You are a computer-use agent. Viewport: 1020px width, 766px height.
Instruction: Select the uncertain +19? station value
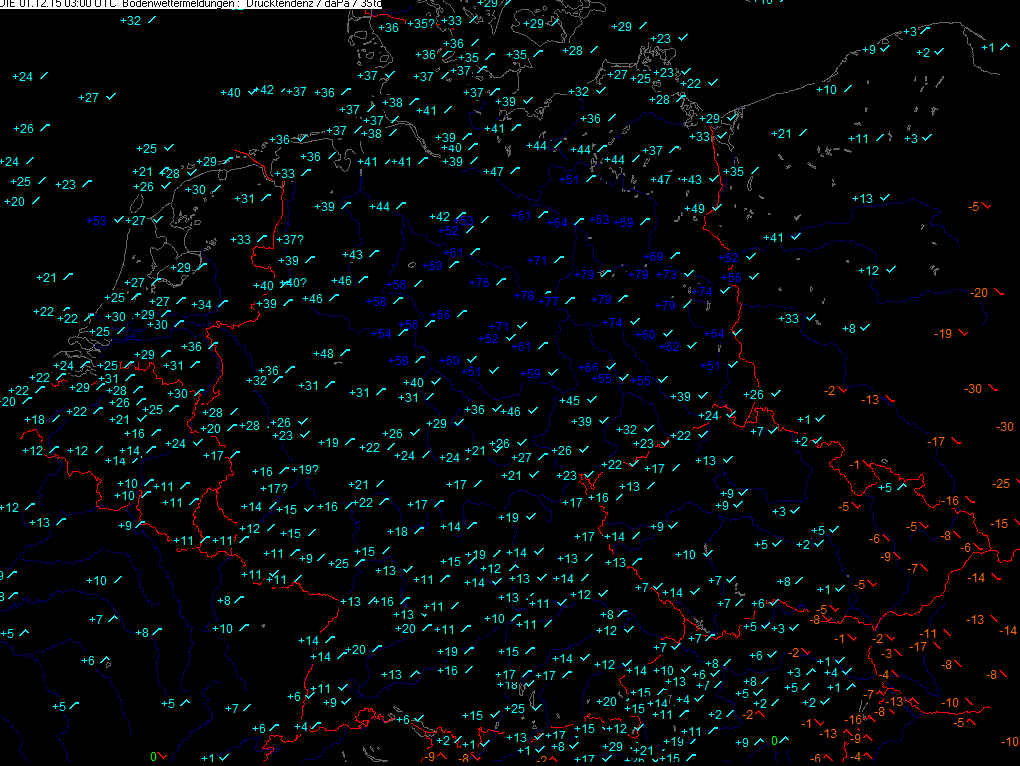(306, 470)
